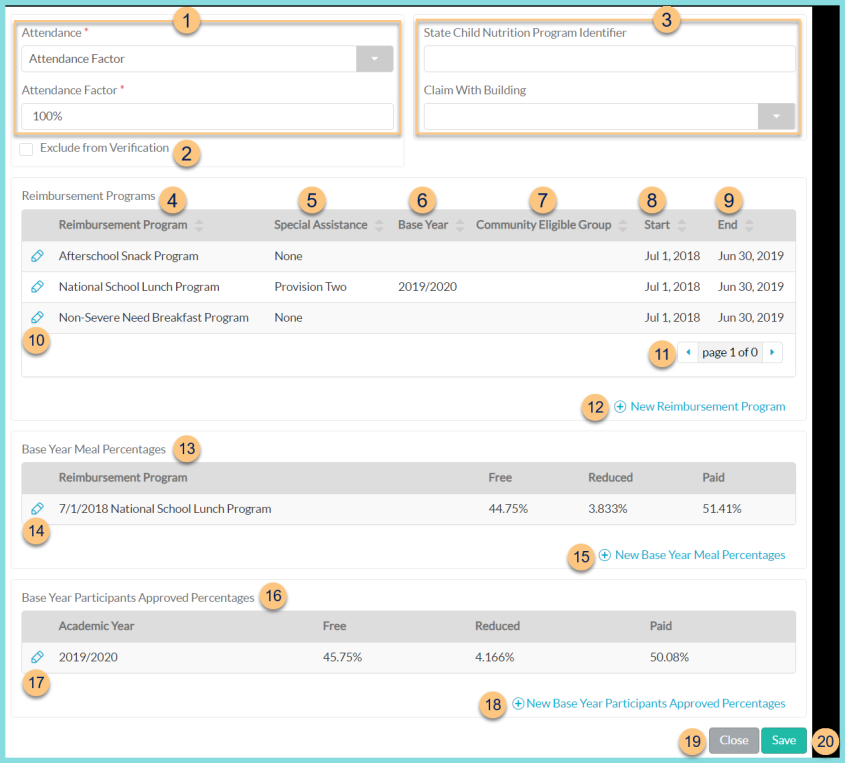Go to the previous page of reimbursement programs
Screen dimensions: 845x763
689,352
